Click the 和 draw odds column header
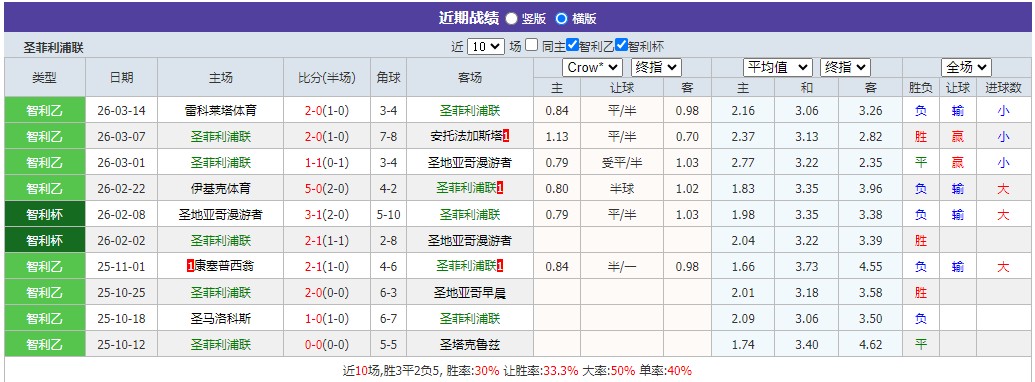This screenshot has width=1035, height=382. pos(807,87)
